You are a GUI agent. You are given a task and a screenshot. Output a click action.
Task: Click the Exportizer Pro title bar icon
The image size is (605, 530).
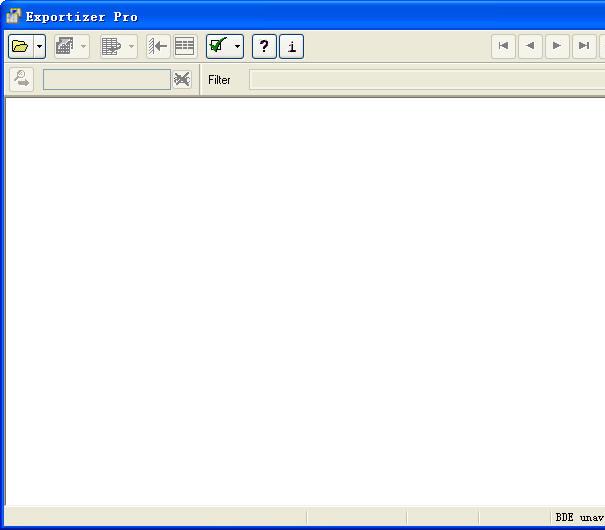(x=14, y=16)
